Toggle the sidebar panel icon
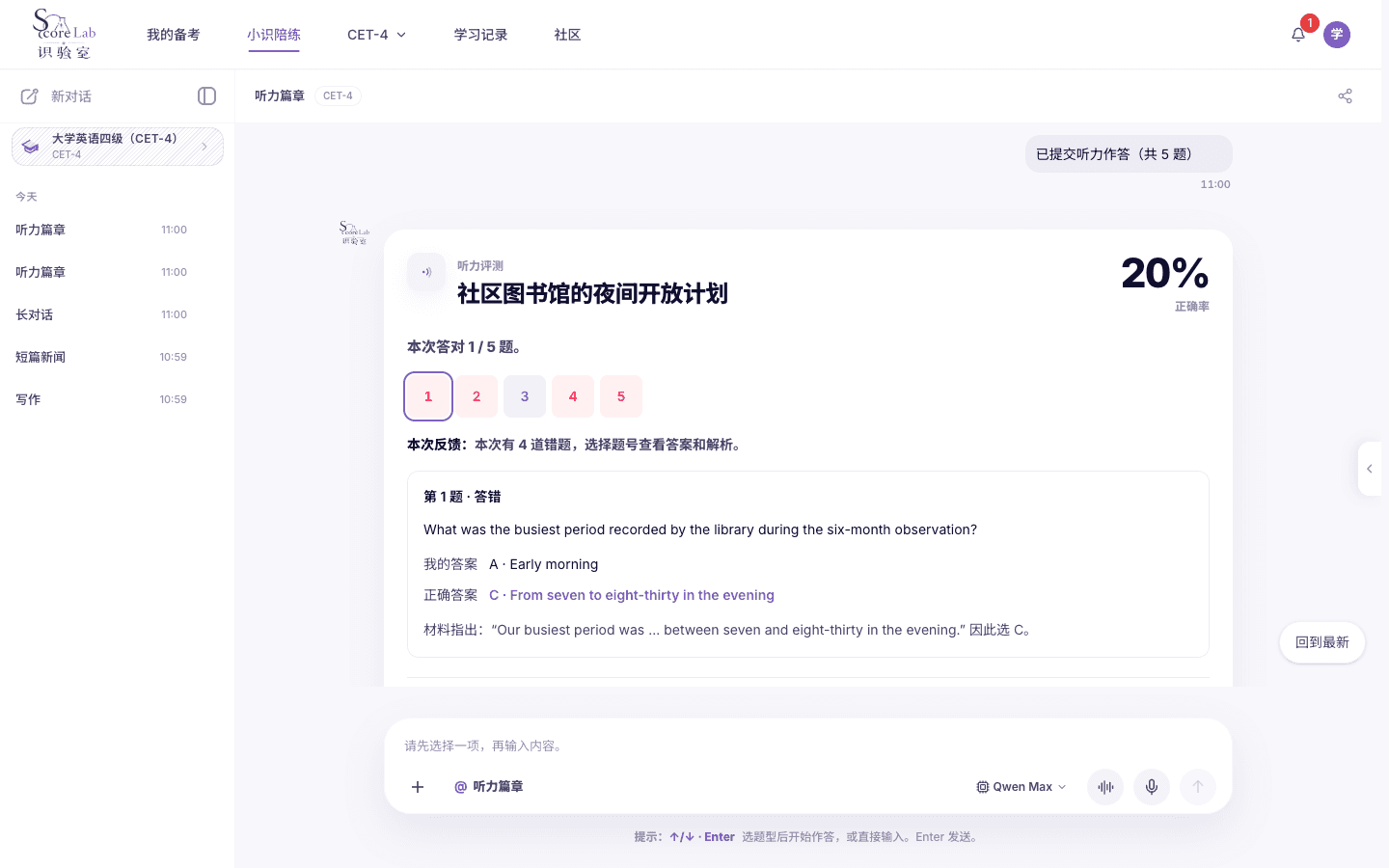Viewport: 1389px width, 868px height. coord(206,95)
